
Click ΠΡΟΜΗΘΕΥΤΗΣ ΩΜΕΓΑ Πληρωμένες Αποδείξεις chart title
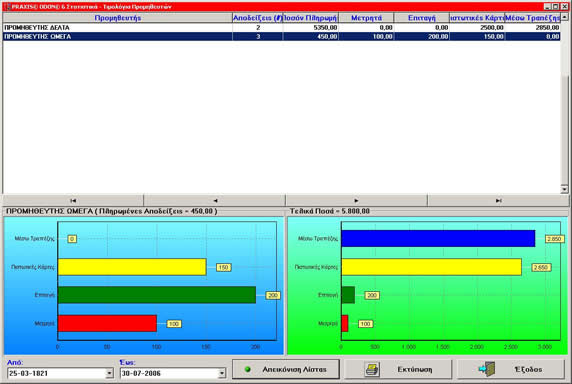(112, 211)
